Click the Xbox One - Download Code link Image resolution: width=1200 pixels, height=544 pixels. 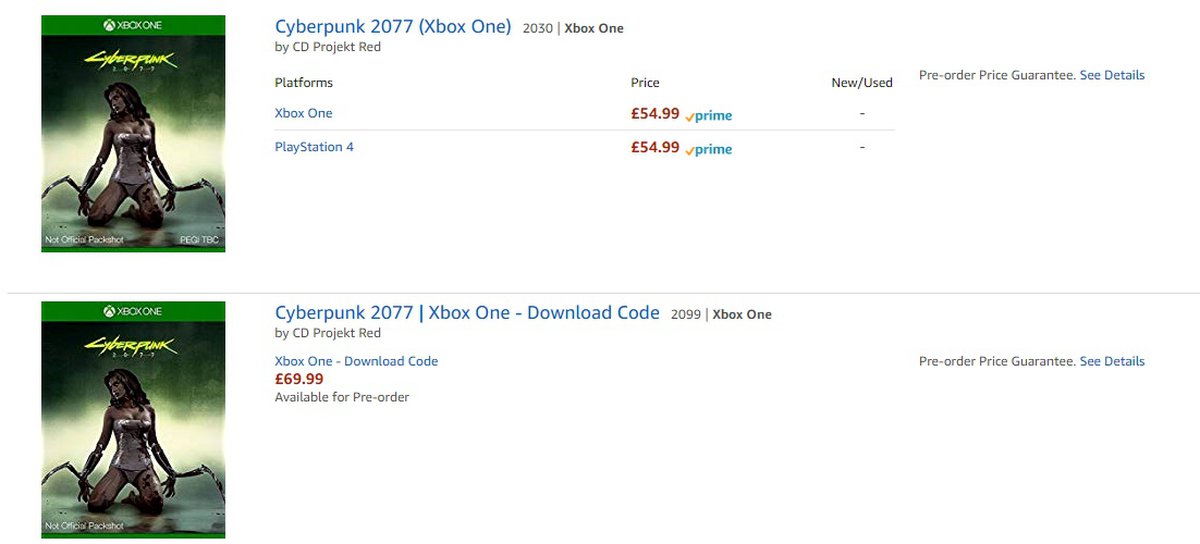pos(356,361)
